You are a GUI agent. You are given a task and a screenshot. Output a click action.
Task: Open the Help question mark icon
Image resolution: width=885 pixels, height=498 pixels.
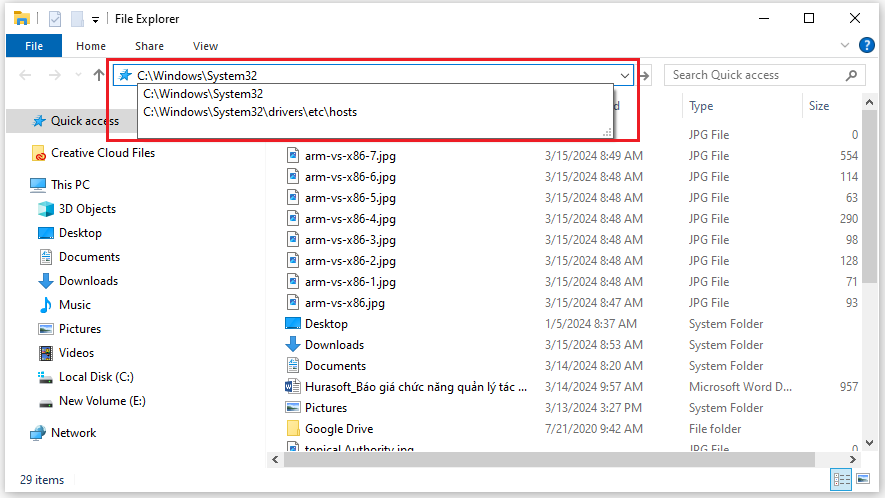click(866, 45)
